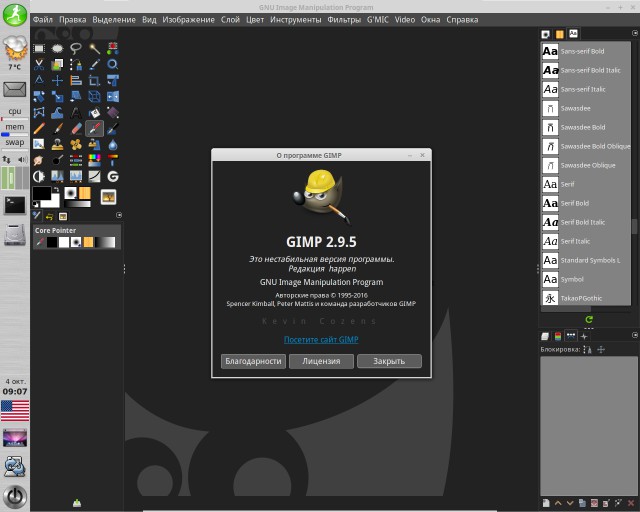Select the Hue-Saturation rainbow tool

tap(95, 160)
